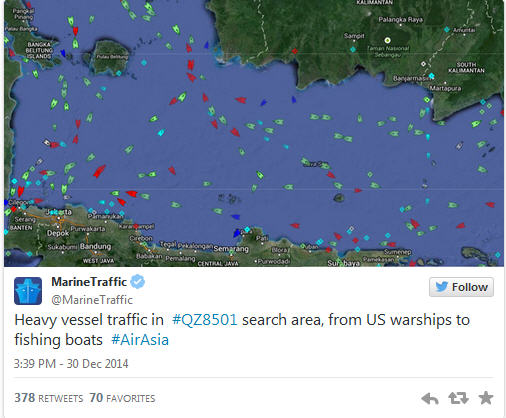Open the #QZ8501 hashtag link

coord(205,320)
